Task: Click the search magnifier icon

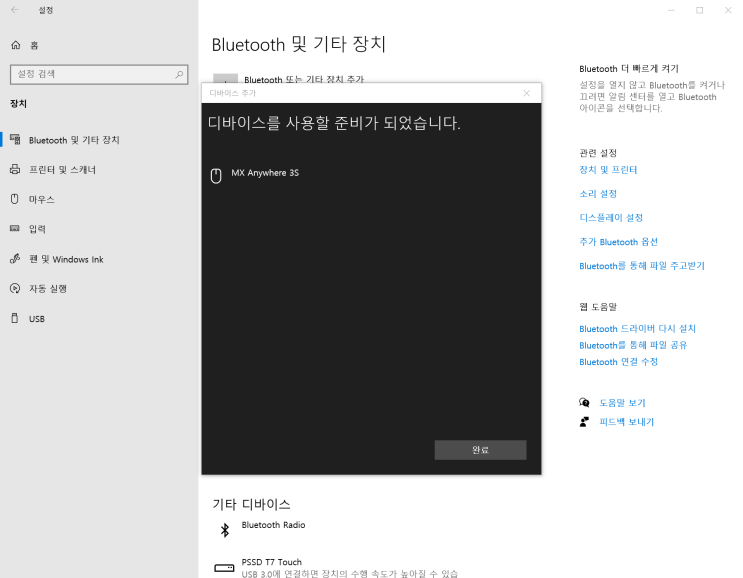Action: pos(179,74)
